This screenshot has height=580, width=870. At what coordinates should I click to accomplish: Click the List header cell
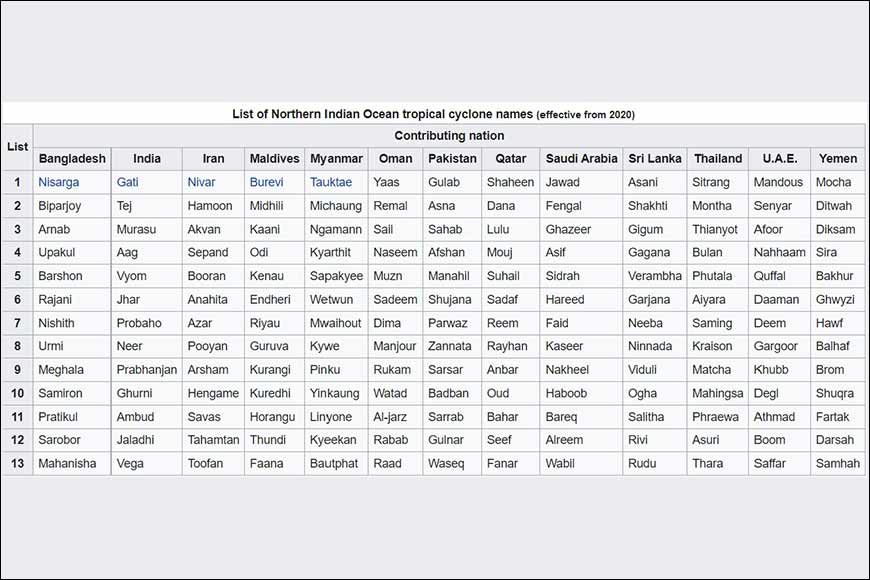[17, 147]
